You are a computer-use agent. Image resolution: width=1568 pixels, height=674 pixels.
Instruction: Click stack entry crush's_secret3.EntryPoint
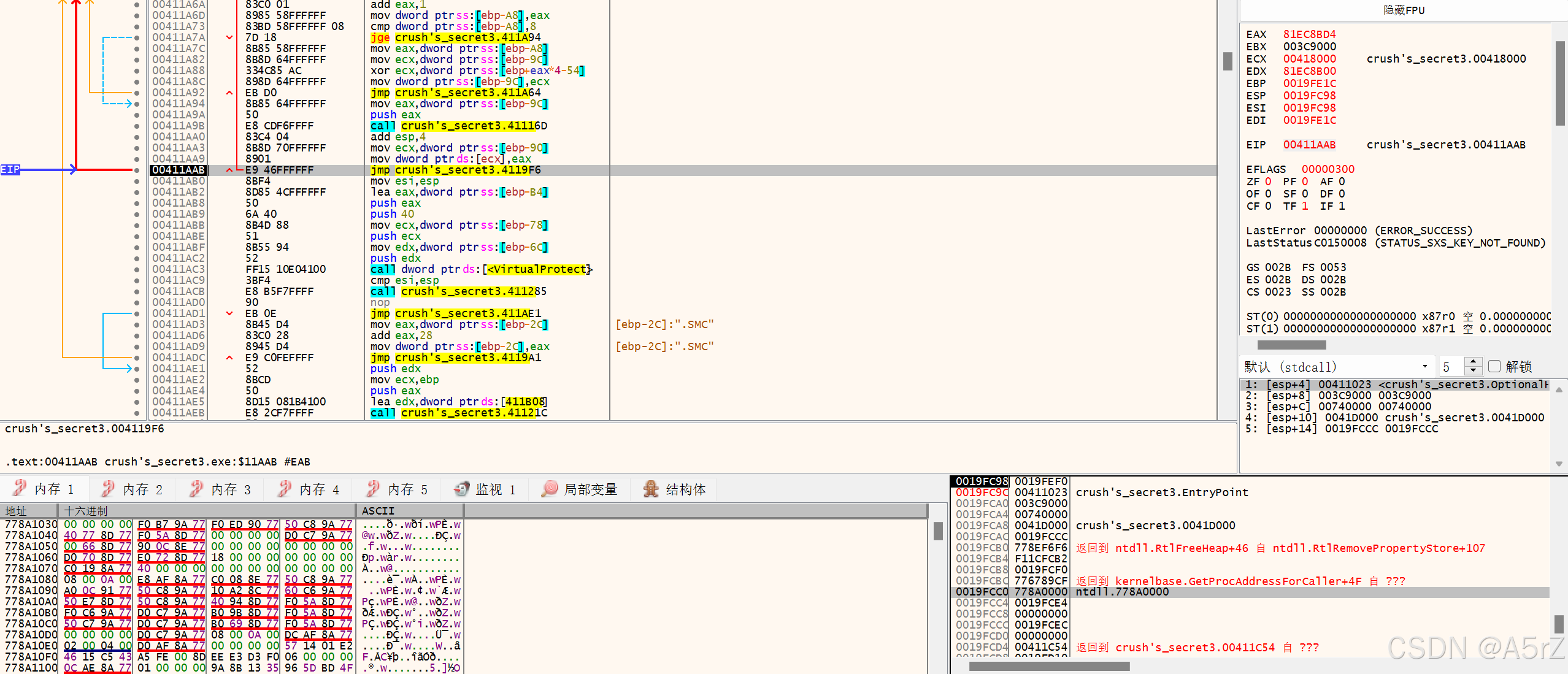1162,492
